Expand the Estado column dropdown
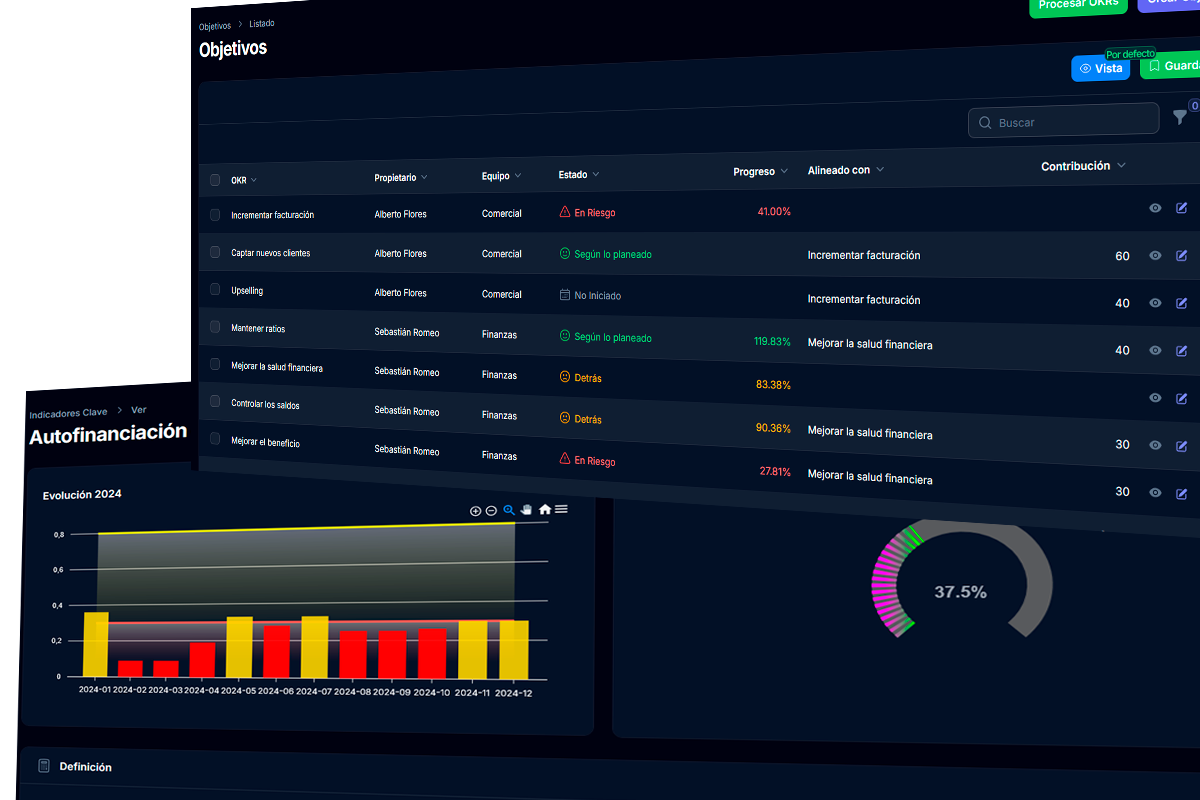The width and height of the screenshot is (1200, 800). pyautogui.click(x=596, y=174)
